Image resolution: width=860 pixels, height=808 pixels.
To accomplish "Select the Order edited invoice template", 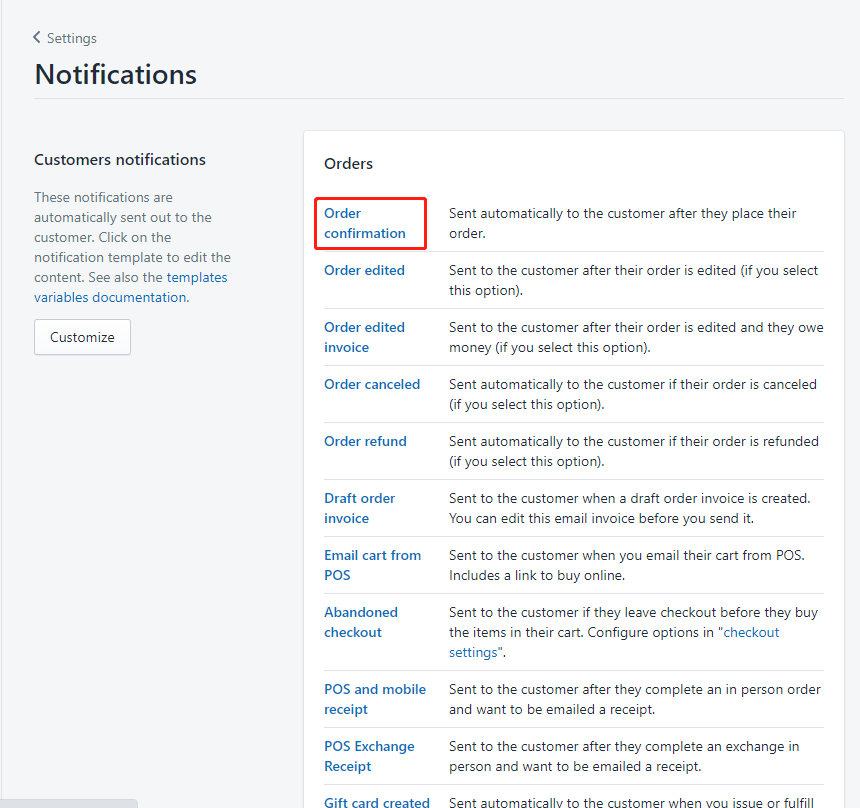I will click(x=364, y=337).
